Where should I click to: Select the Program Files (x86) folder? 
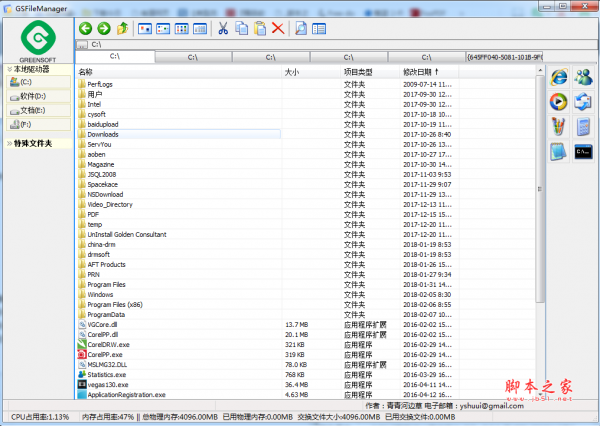tap(114, 304)
